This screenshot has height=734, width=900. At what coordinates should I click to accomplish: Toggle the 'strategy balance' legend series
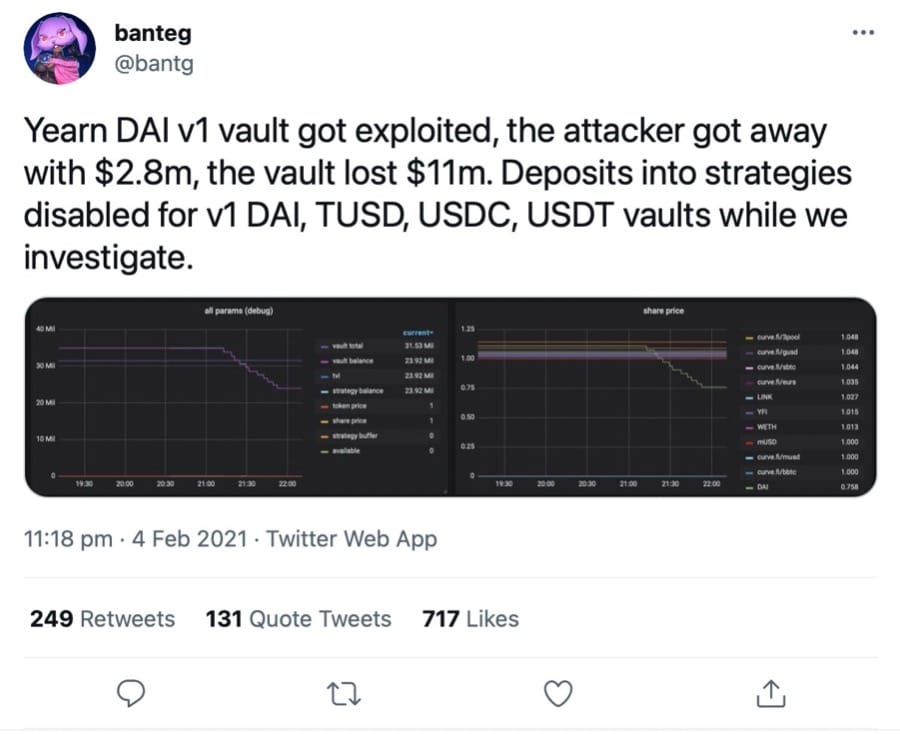[356, 390]
